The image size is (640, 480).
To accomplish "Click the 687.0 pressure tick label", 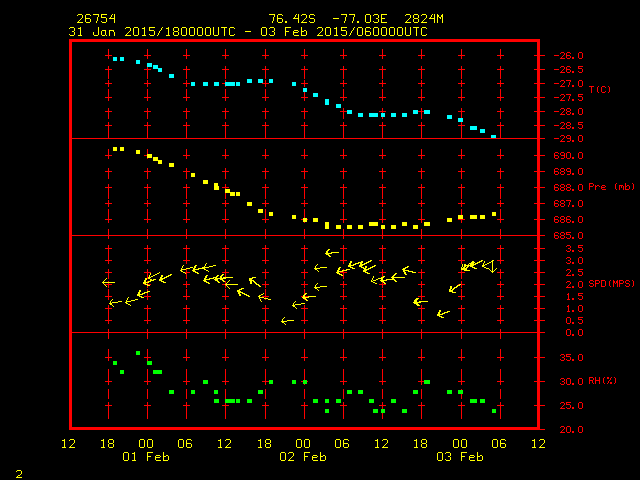I will tap(568, 204).
